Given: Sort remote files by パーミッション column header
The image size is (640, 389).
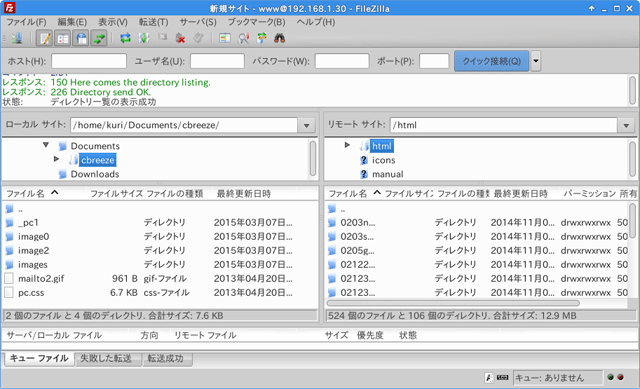Looking at the screenshot, I should coord(589,193).
